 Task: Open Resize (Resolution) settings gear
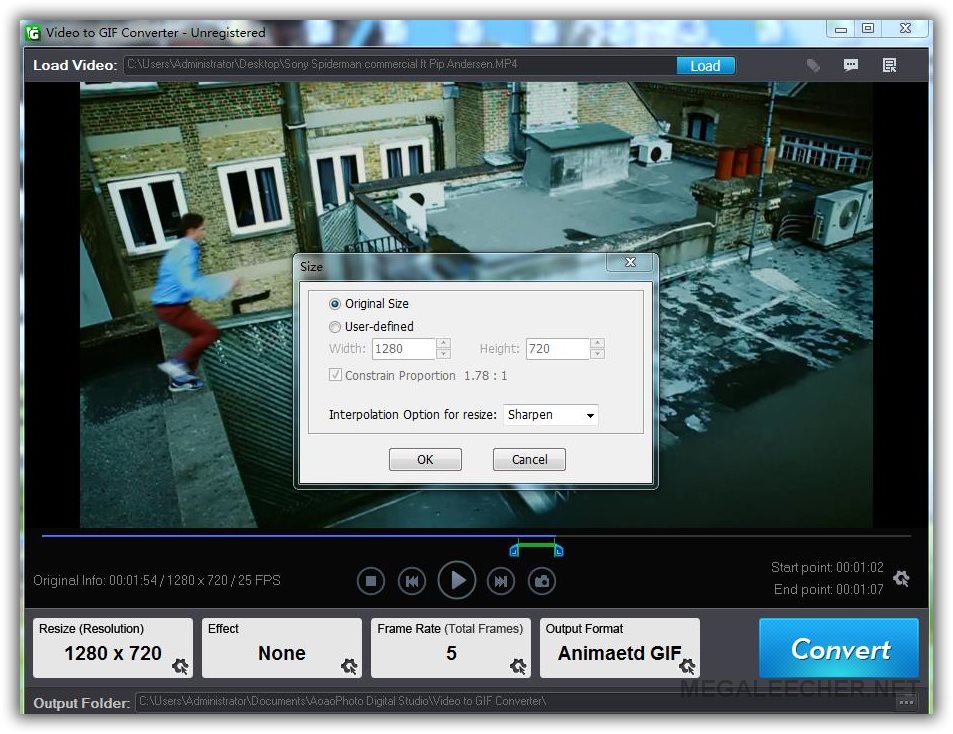point(180,667)
